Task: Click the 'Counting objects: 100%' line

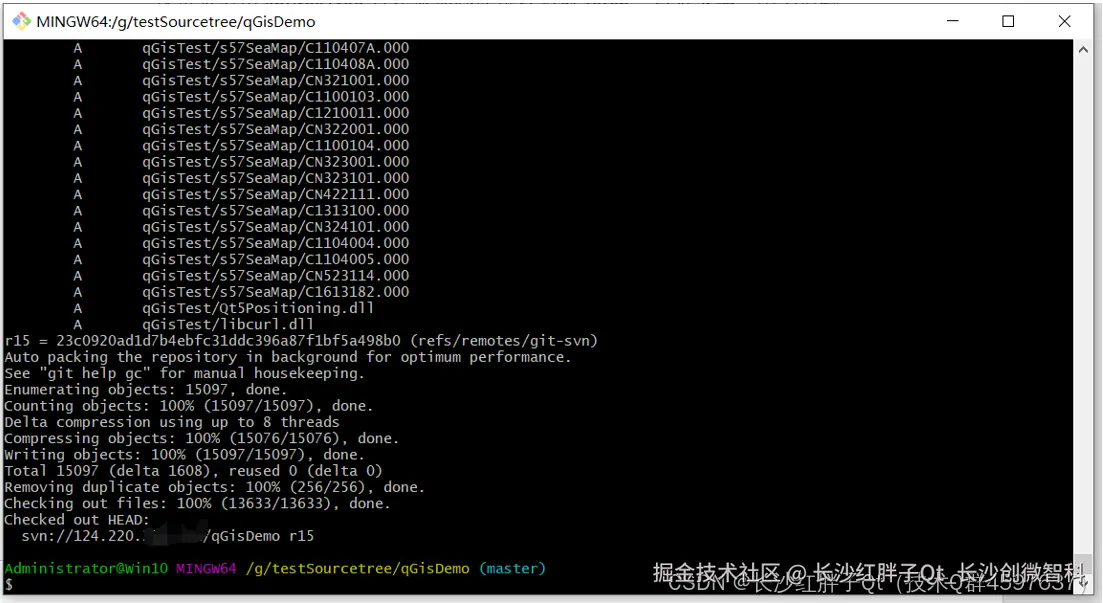Action: coord(189,405)
